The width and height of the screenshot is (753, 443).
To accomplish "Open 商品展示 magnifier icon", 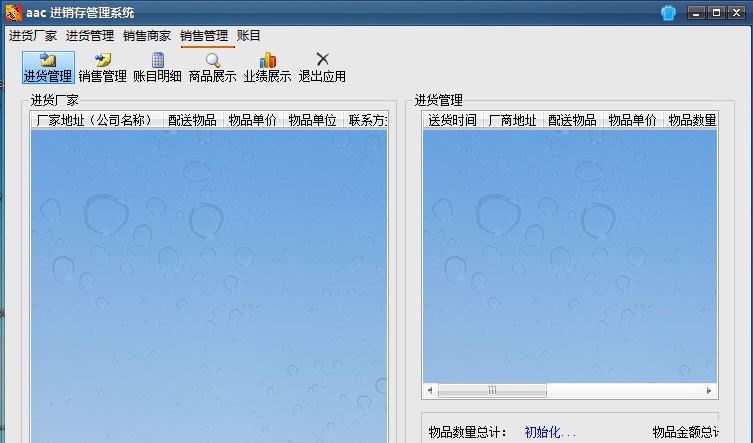I will point(212,67).
